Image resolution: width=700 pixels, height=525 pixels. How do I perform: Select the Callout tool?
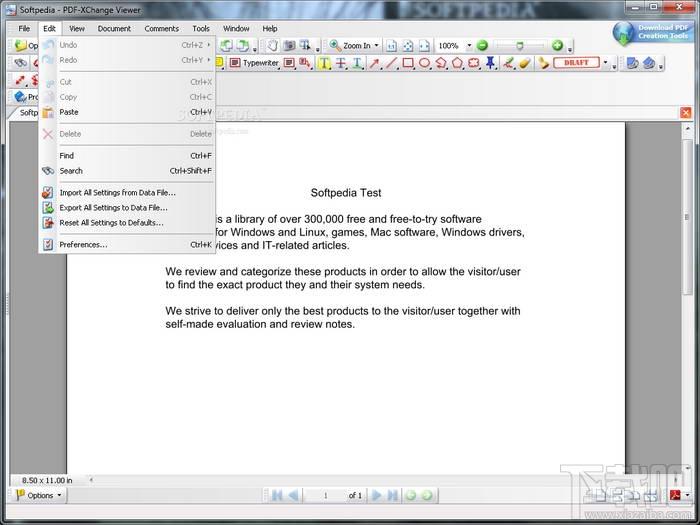tap(304, 63)
